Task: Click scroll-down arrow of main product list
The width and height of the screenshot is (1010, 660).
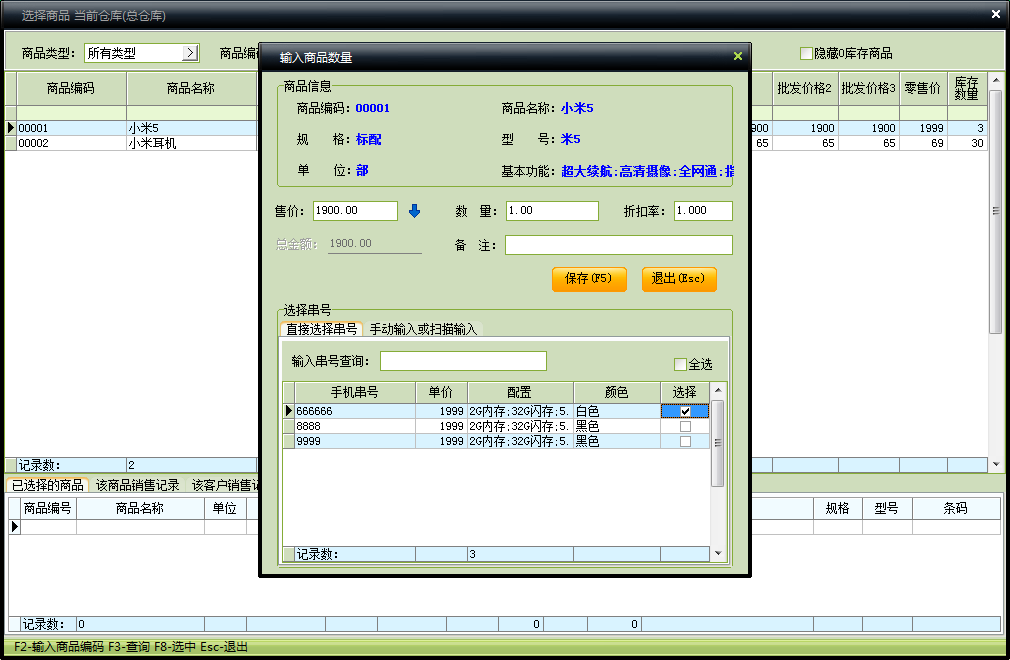Action: pyautogui.click(x=996, y=464)
